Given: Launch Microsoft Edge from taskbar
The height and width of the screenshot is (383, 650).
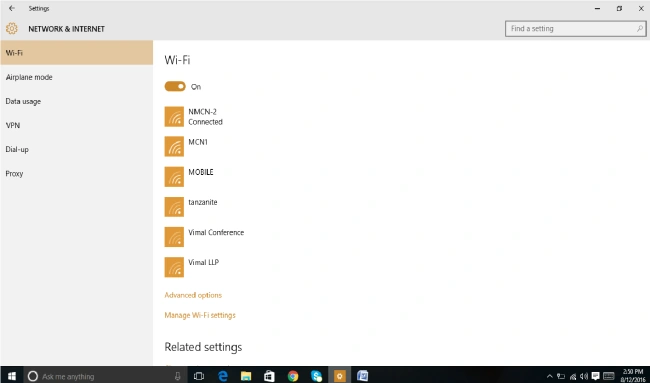Looking at the screenshot, I should tap(223, 376).
